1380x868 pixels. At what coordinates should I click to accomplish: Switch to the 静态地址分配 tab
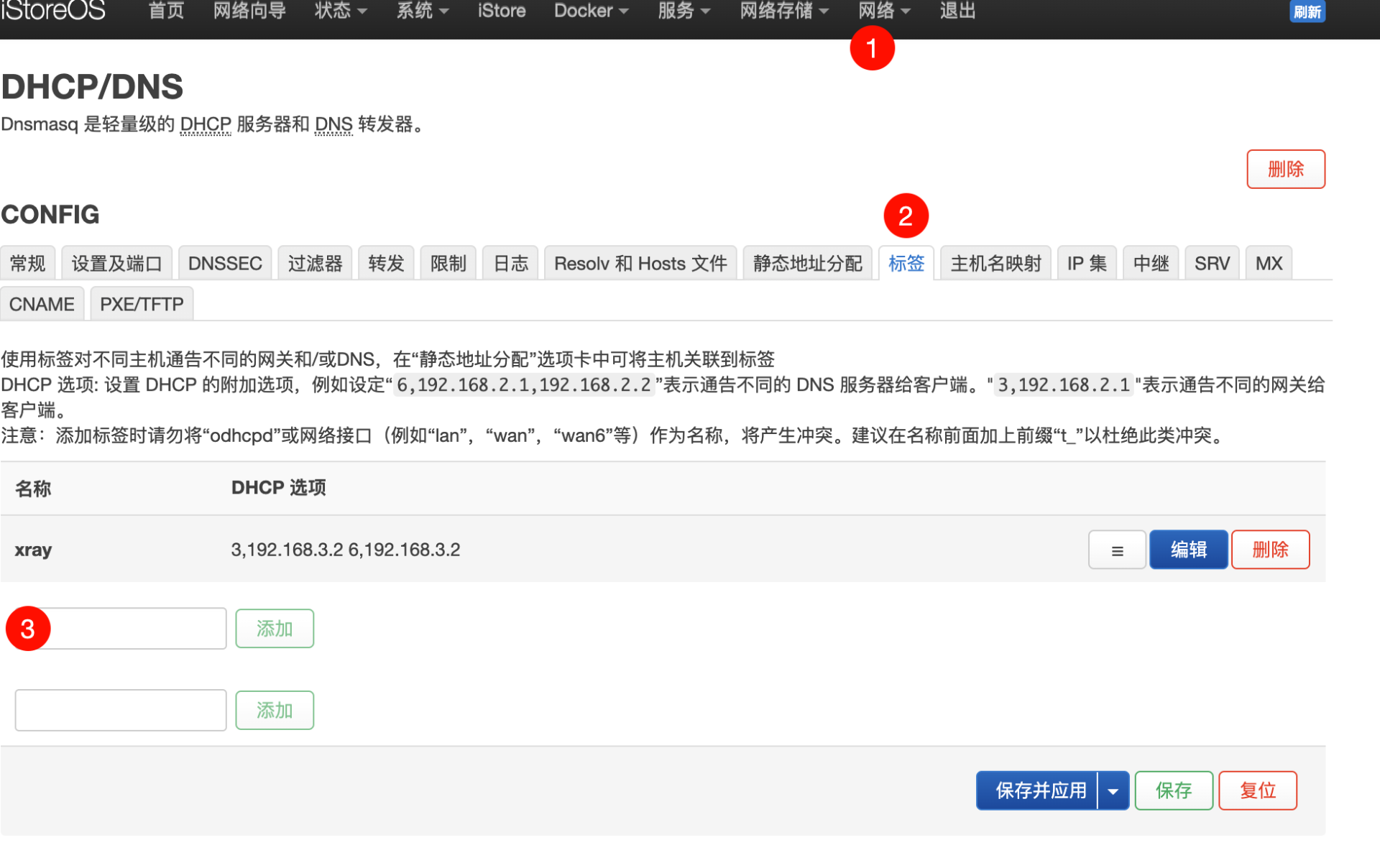click(x=807, y=264)
